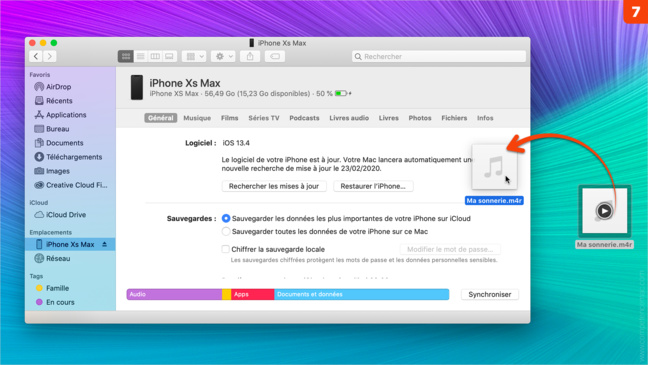648x365 pixels.
Task: Switch to the Séries TV tab
Action: click(264, 118)
